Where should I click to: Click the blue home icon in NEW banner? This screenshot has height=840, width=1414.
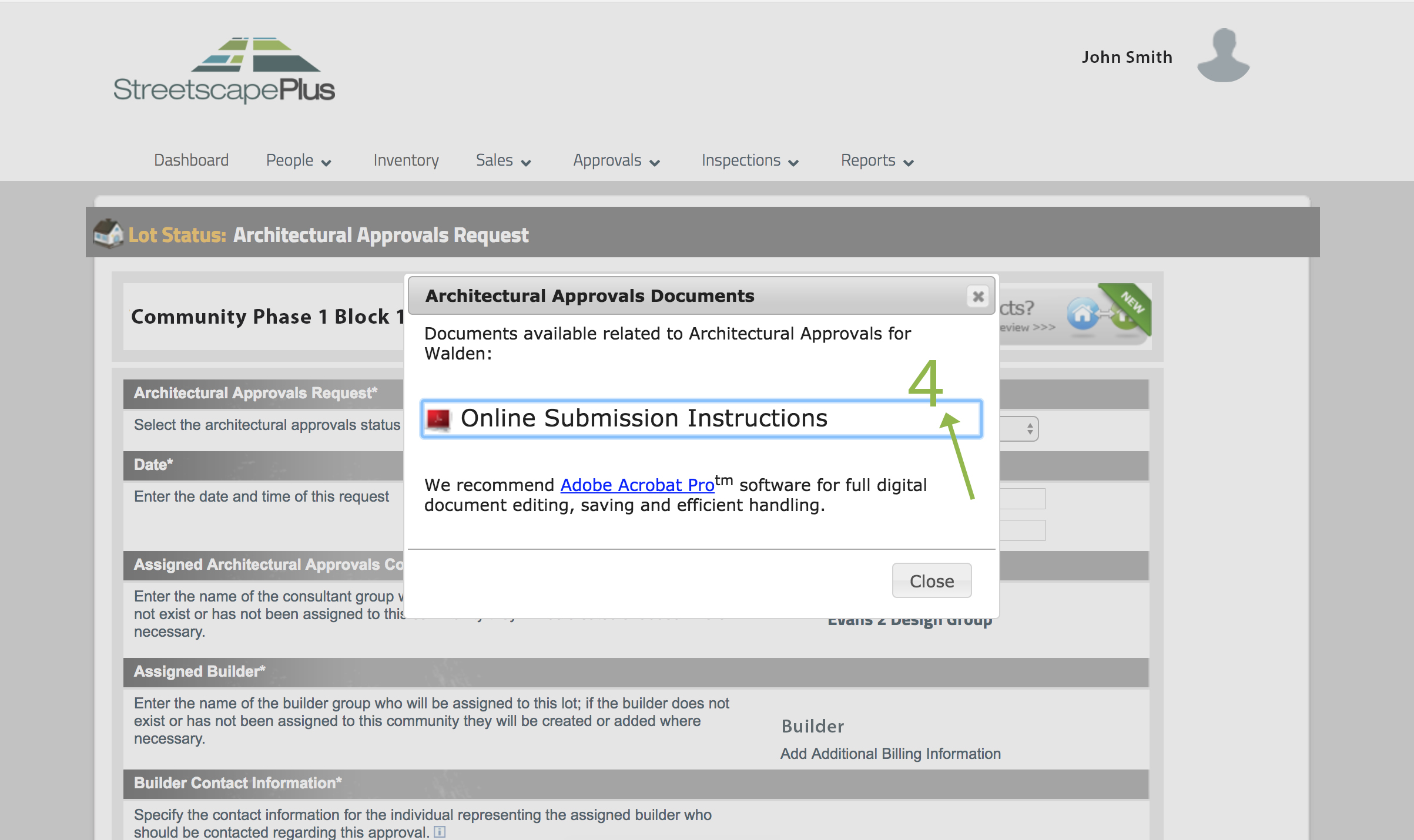pyautogui.click(x=1083, y=313)
